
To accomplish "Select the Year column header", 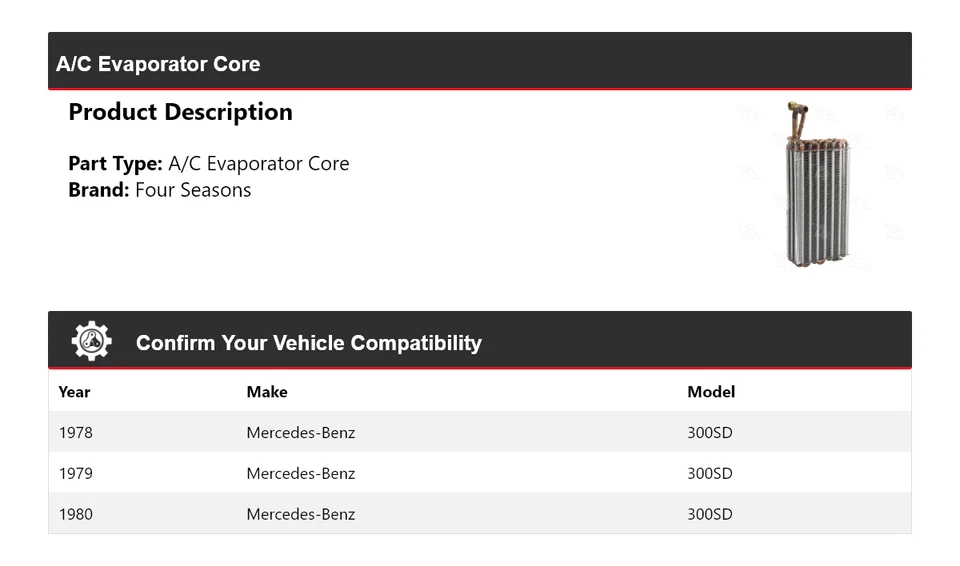I will click(x=74, y=392).
